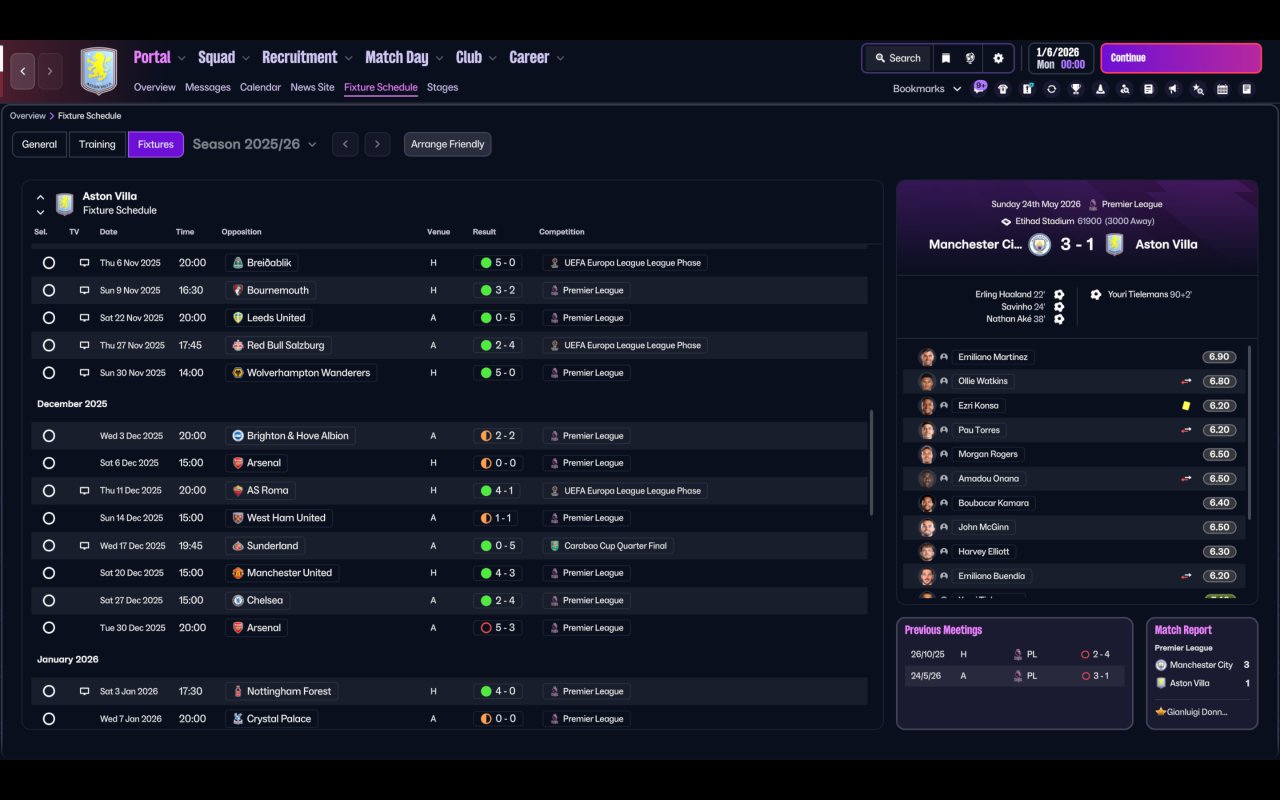Click the exclamation alert bookmark icon
The height and width of the screenshot is (800, 1280).
(1027, 89)
